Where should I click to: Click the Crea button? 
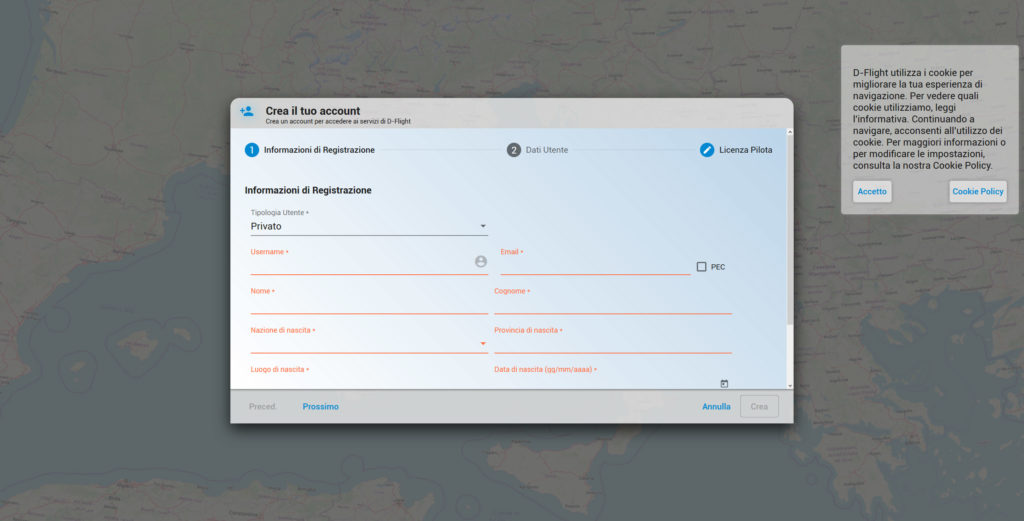(759, 407)
